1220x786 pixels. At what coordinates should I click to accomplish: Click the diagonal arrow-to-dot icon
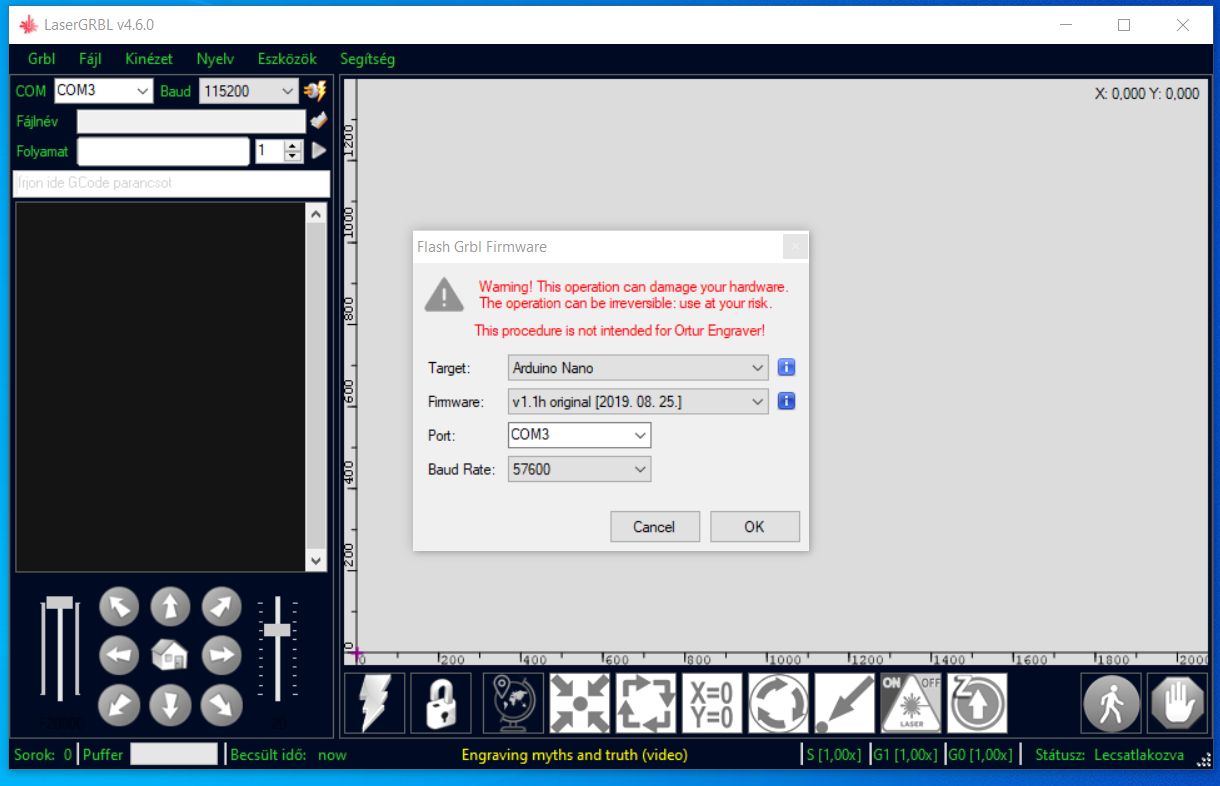pyautogui.click(x=845, y=703)
